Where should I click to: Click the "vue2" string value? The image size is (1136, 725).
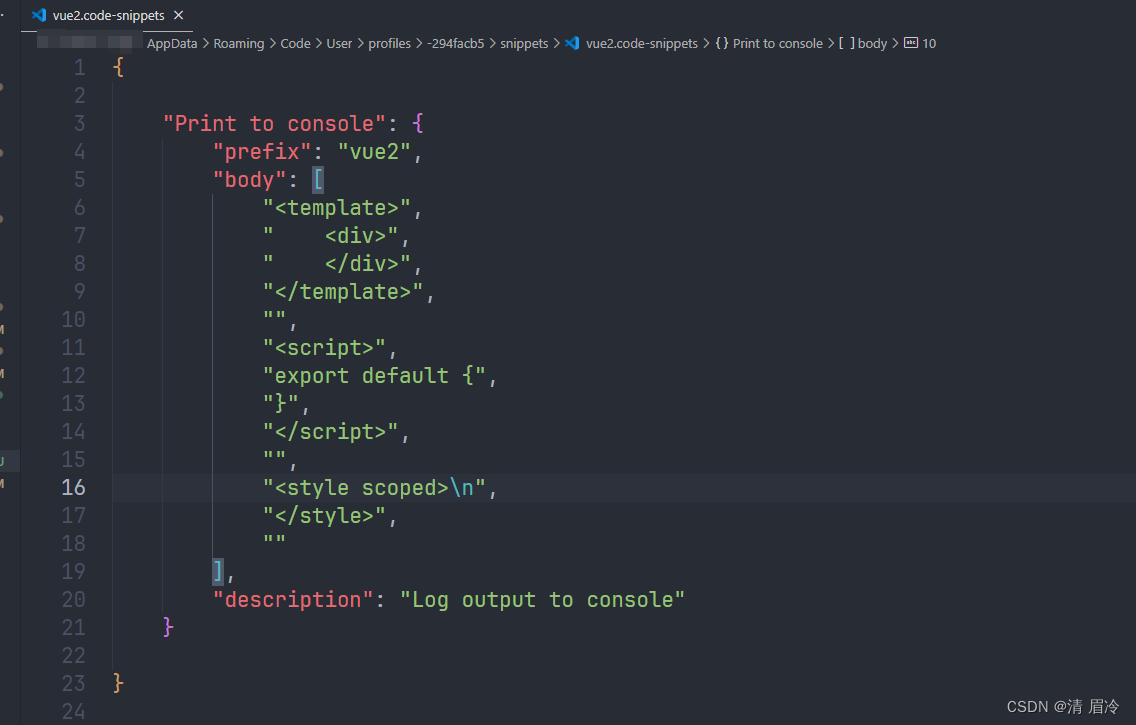(x=374, y=151)
